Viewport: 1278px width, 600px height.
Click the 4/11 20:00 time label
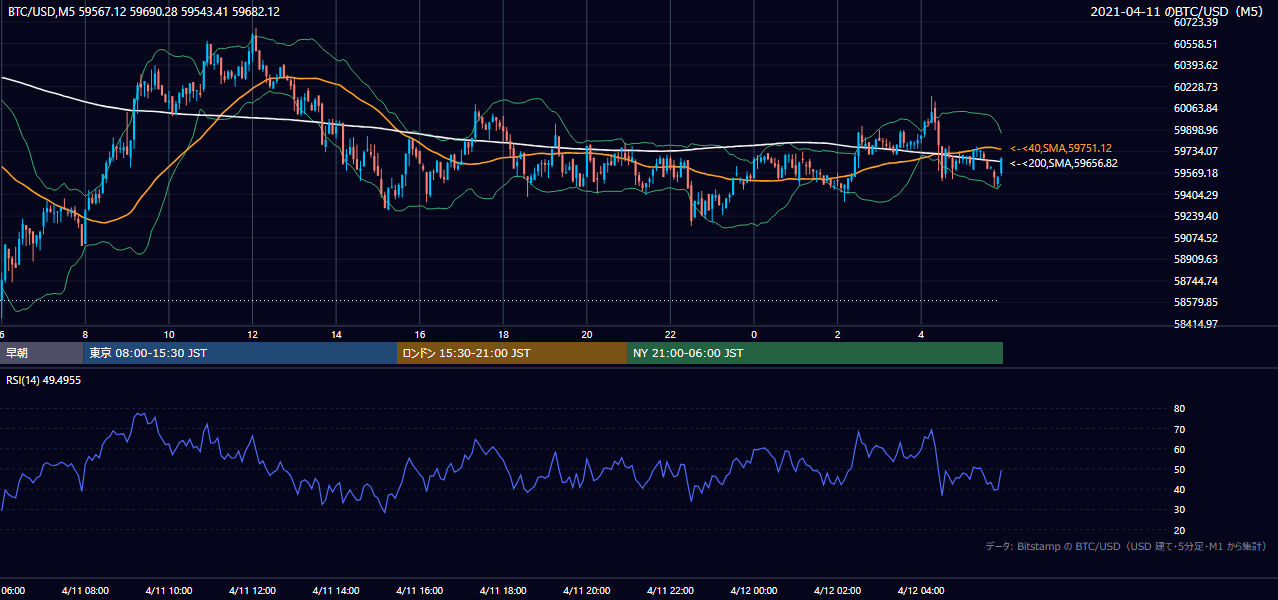586,591
